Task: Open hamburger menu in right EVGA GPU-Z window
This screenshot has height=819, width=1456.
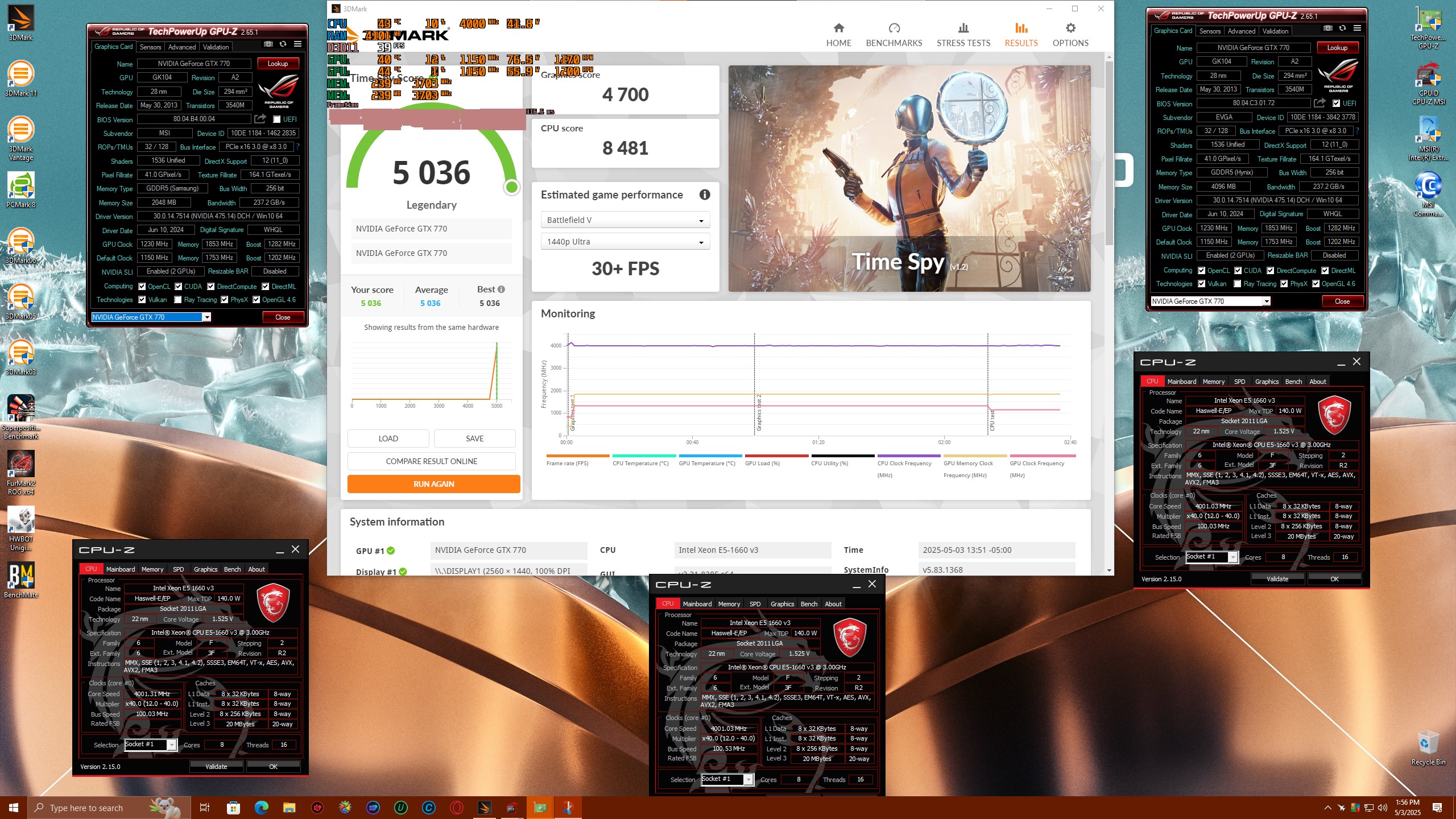Action: pos(1357,28)
